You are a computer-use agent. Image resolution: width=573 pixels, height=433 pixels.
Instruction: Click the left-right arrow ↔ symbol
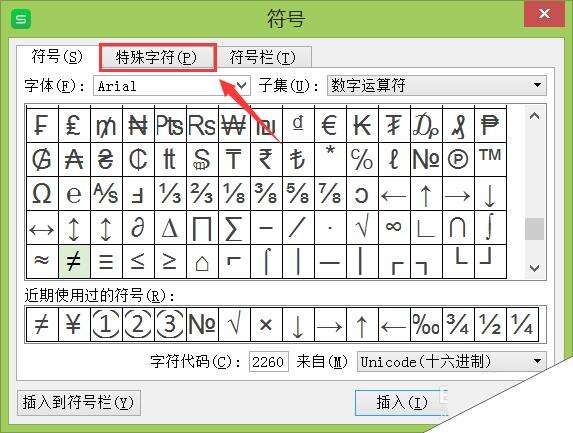[42, 228]
